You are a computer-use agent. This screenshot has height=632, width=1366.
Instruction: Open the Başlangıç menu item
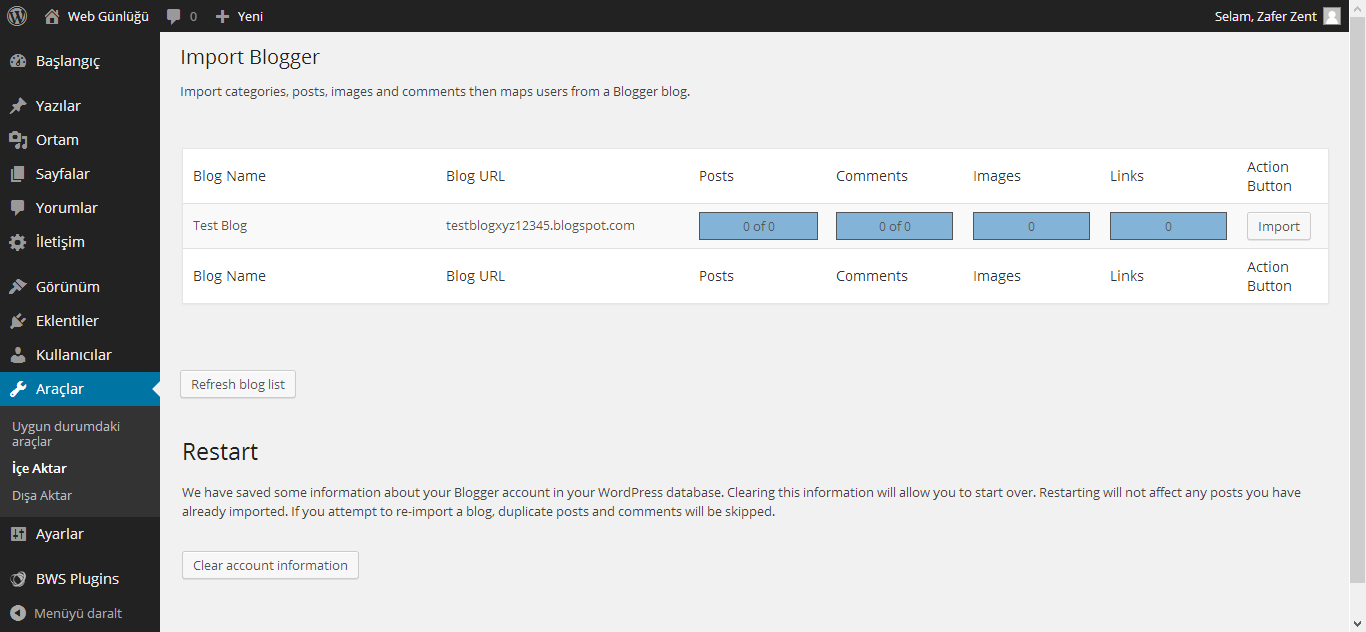point(80,61)
